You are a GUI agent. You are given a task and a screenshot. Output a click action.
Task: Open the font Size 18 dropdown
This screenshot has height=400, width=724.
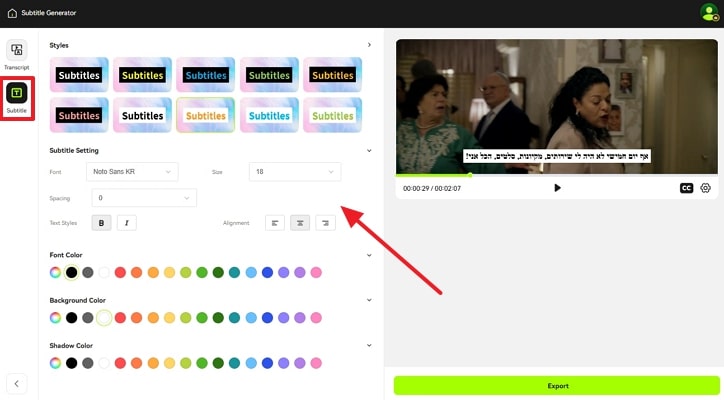click(x=295, y=172)
